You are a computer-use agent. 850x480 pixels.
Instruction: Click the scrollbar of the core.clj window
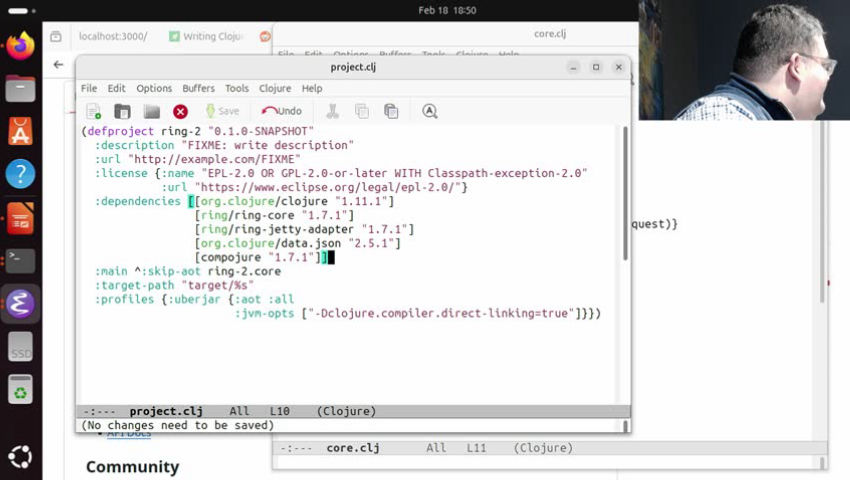pos(822,212)
